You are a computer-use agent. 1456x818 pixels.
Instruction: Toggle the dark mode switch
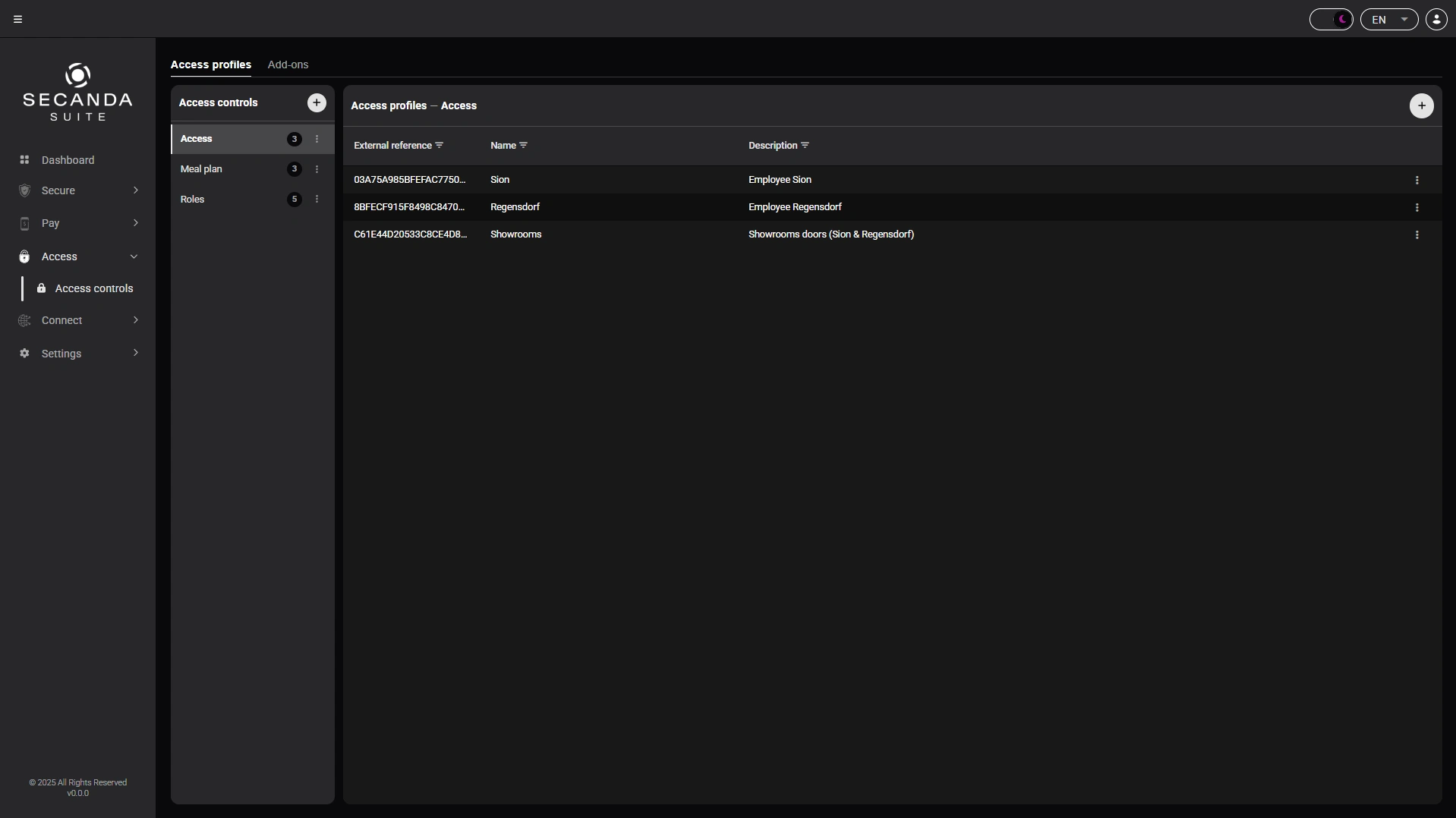click(1331, 20)
